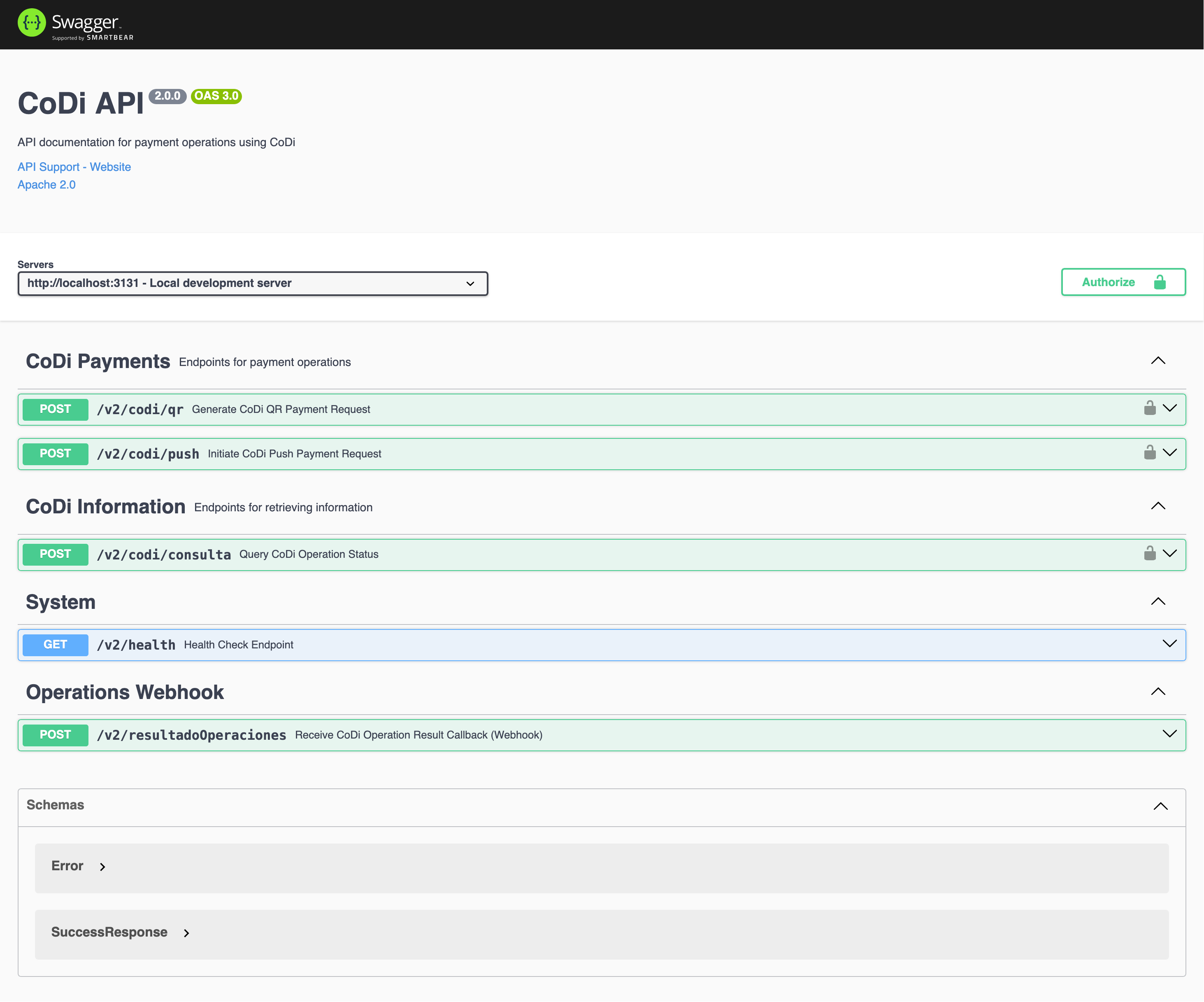Image resolution: width=1204 pixels, height=1002 pixels.
Task: Collapse the CoDi Payments section
Action: tap(1158, 361)
